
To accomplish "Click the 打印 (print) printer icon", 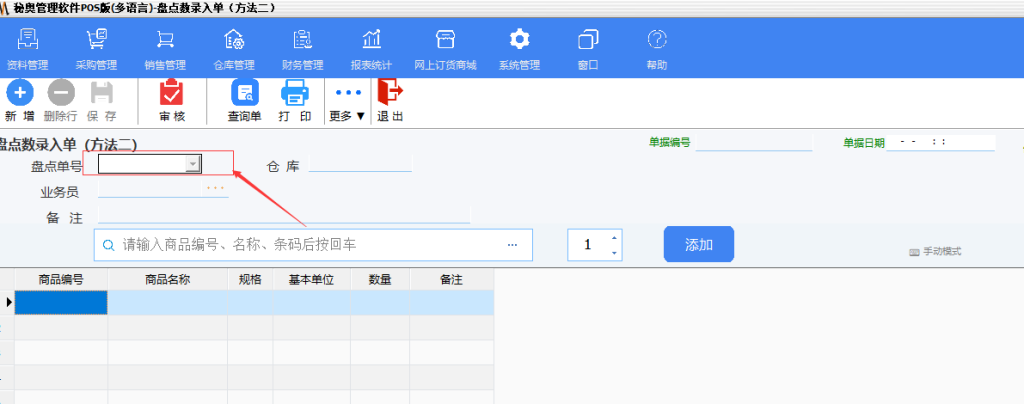I will point(295,94).
